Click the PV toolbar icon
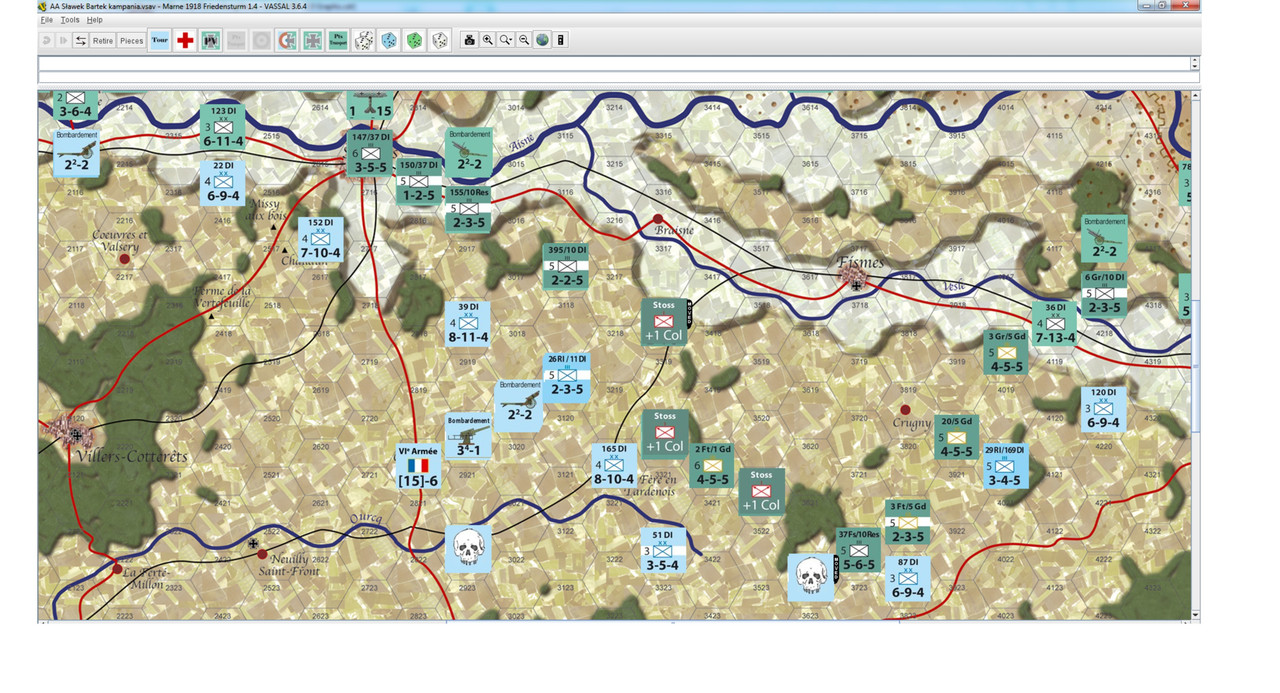The height and width of the screenshot is (693, 1280). 211,40
